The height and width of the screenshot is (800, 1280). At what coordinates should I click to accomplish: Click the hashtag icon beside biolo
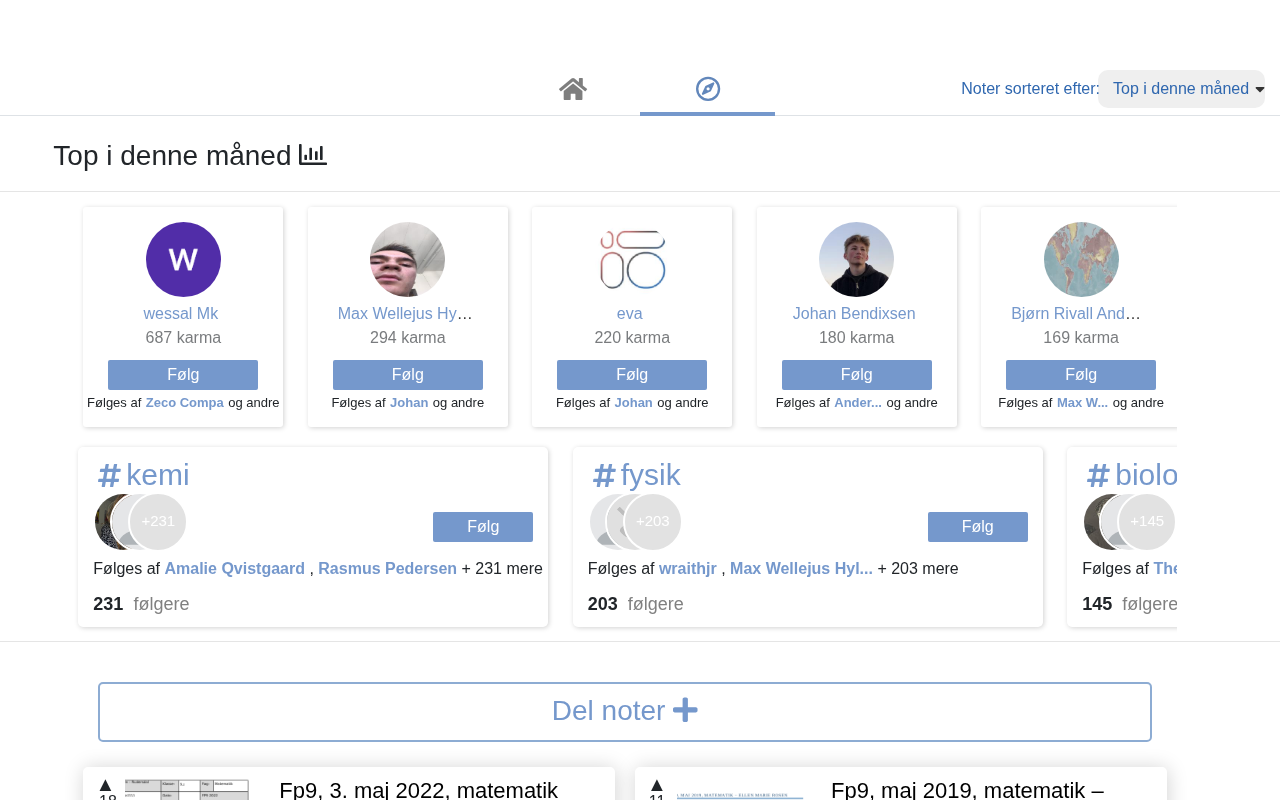click(1098, 476)
